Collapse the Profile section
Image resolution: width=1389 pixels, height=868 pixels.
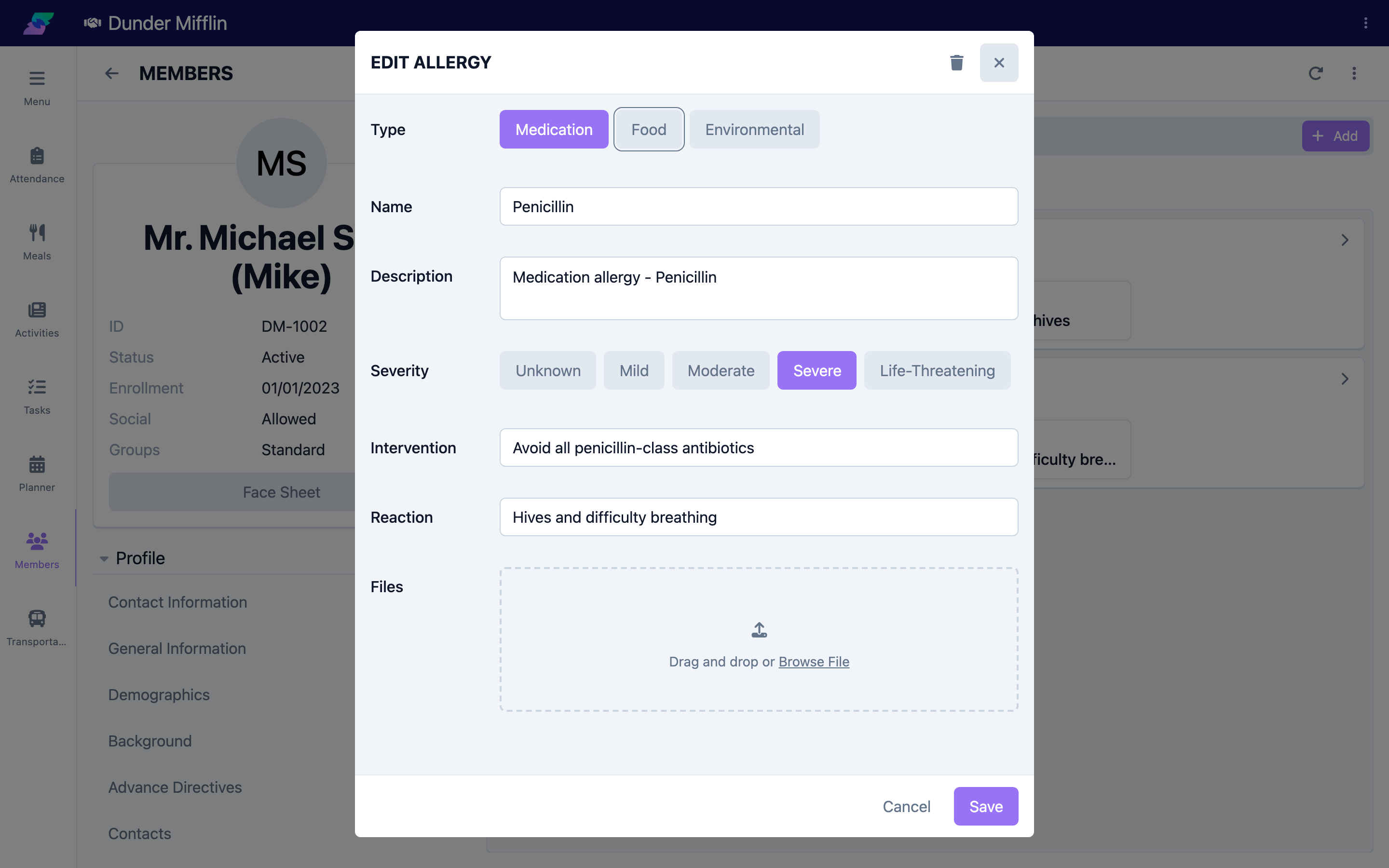[x=104, y=558]
